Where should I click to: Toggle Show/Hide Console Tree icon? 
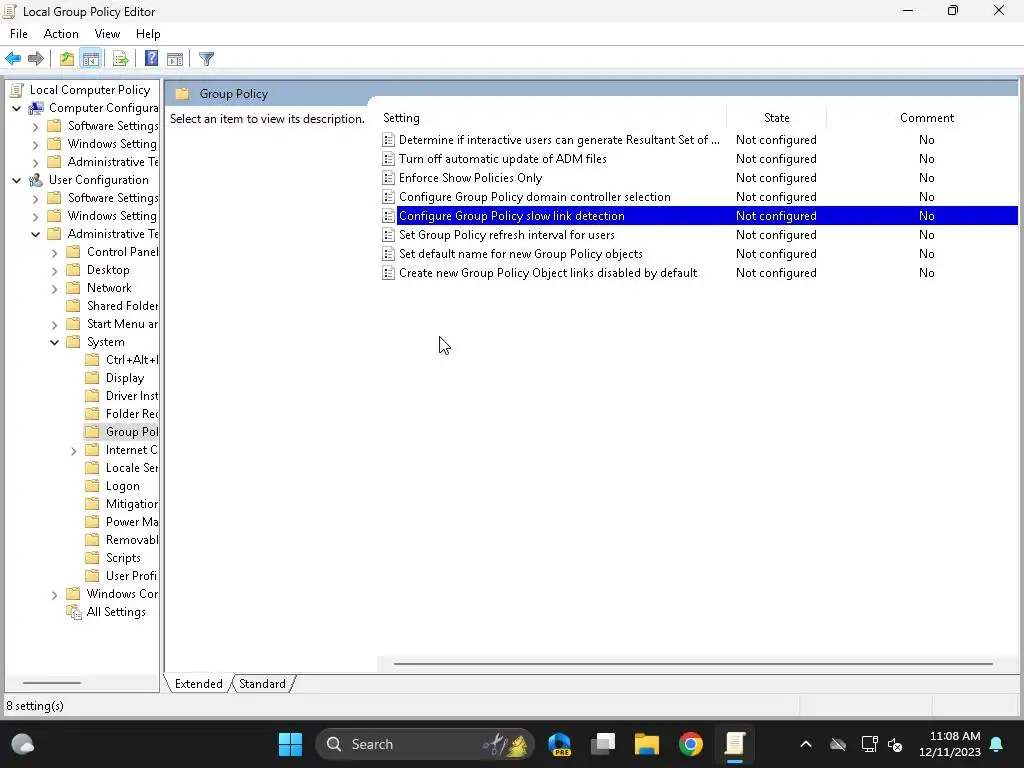(x=91, y=59)
